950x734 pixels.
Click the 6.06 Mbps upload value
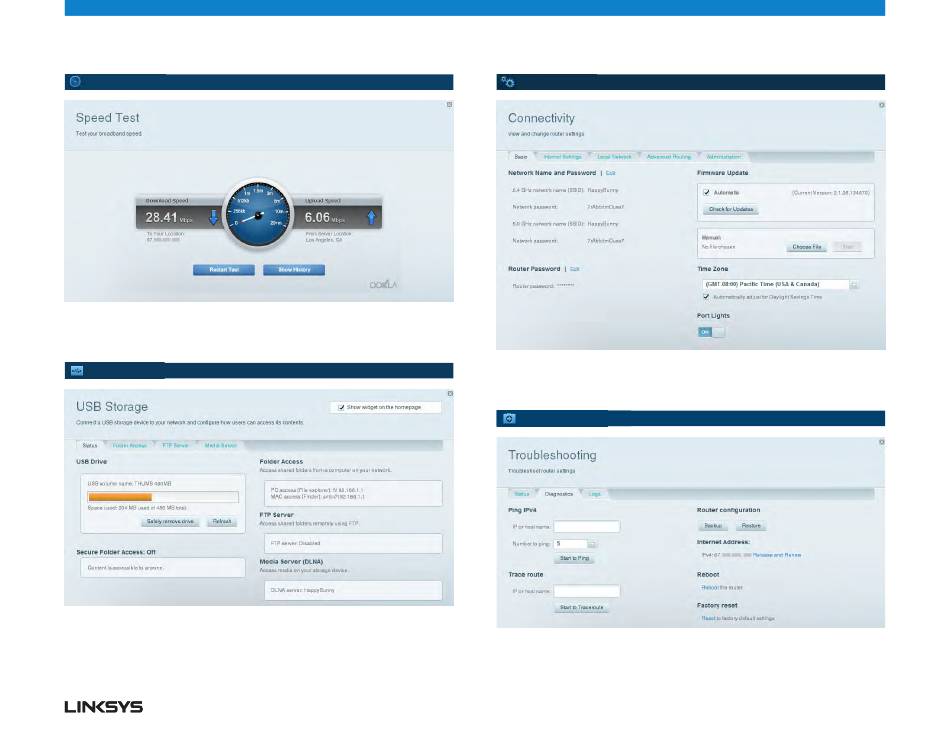[325, 218]
